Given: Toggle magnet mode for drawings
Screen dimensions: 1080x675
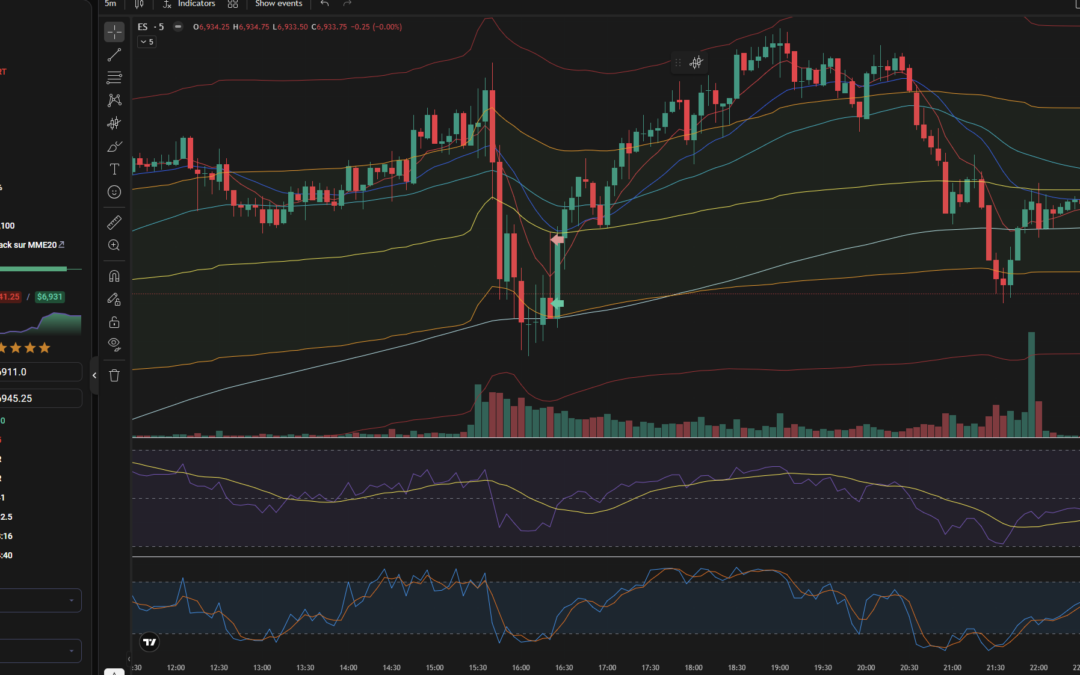Looking at the screenshot, I should point(114,276).
